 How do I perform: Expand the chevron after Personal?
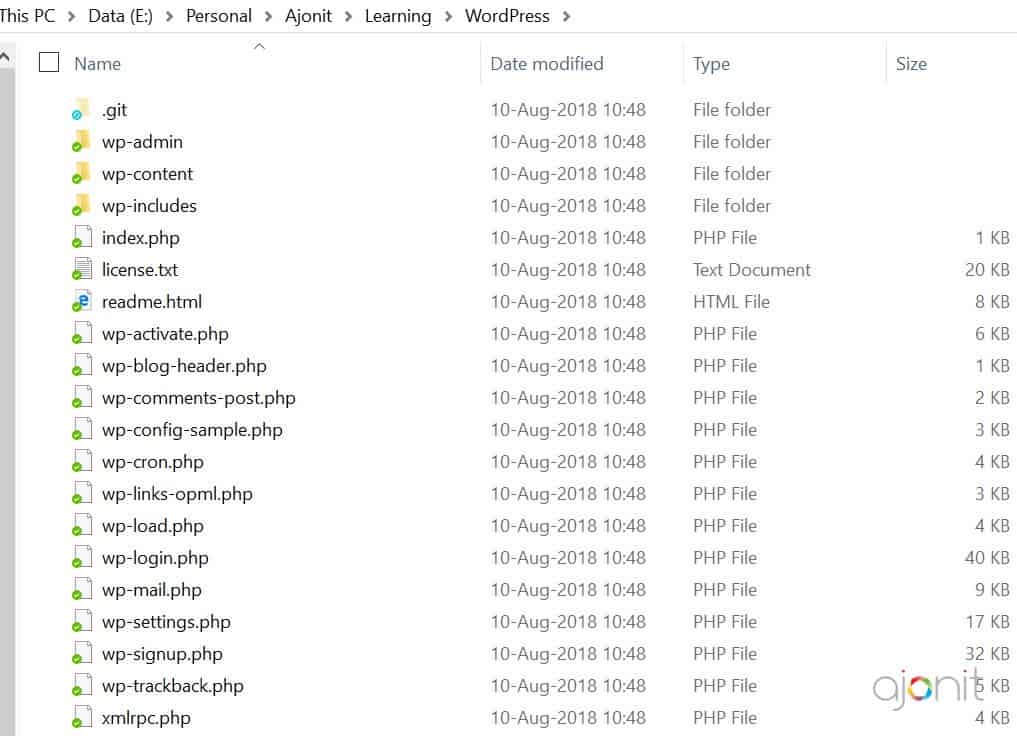pos(268,16)
